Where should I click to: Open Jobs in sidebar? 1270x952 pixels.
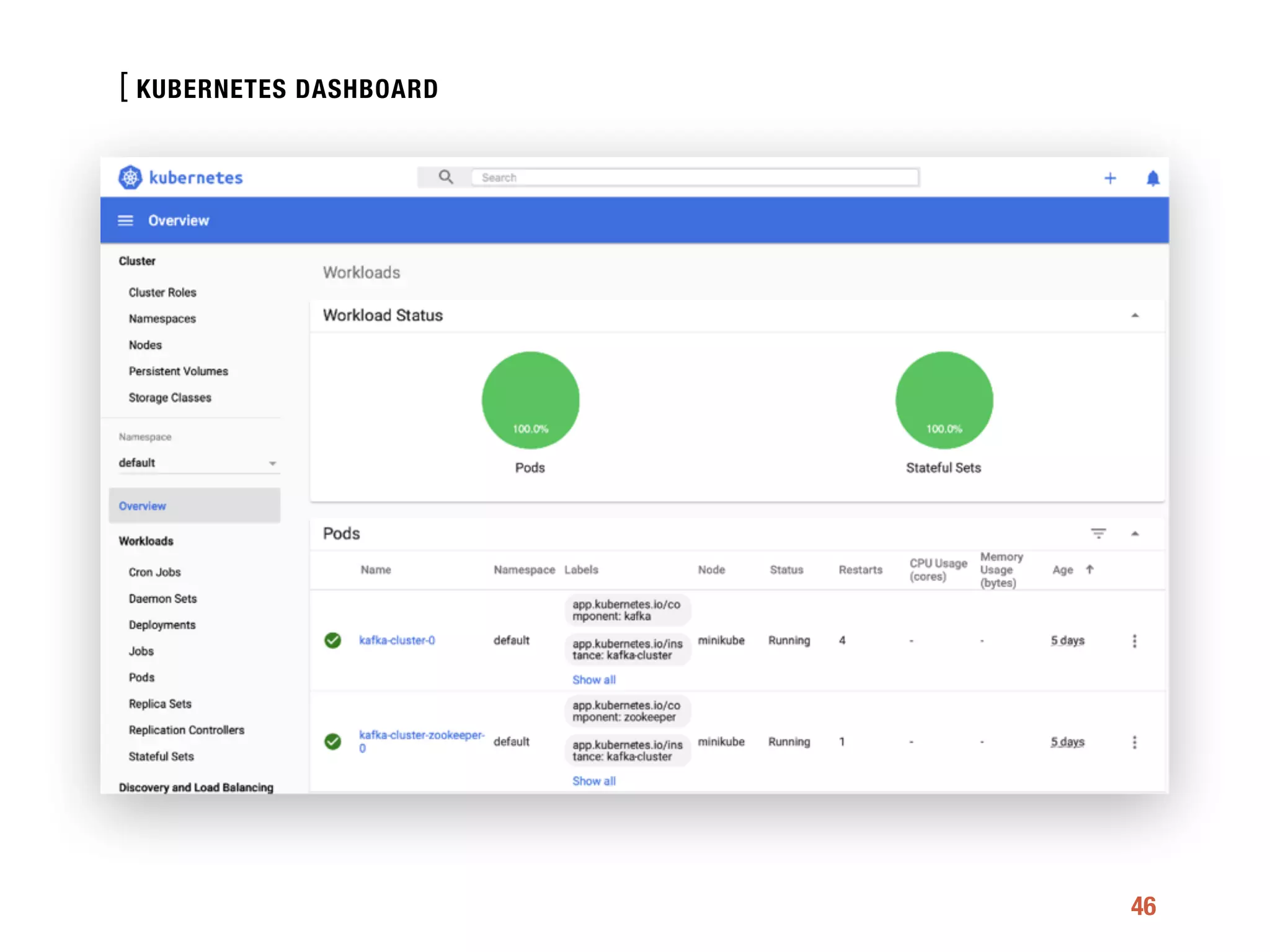(141, 651)
